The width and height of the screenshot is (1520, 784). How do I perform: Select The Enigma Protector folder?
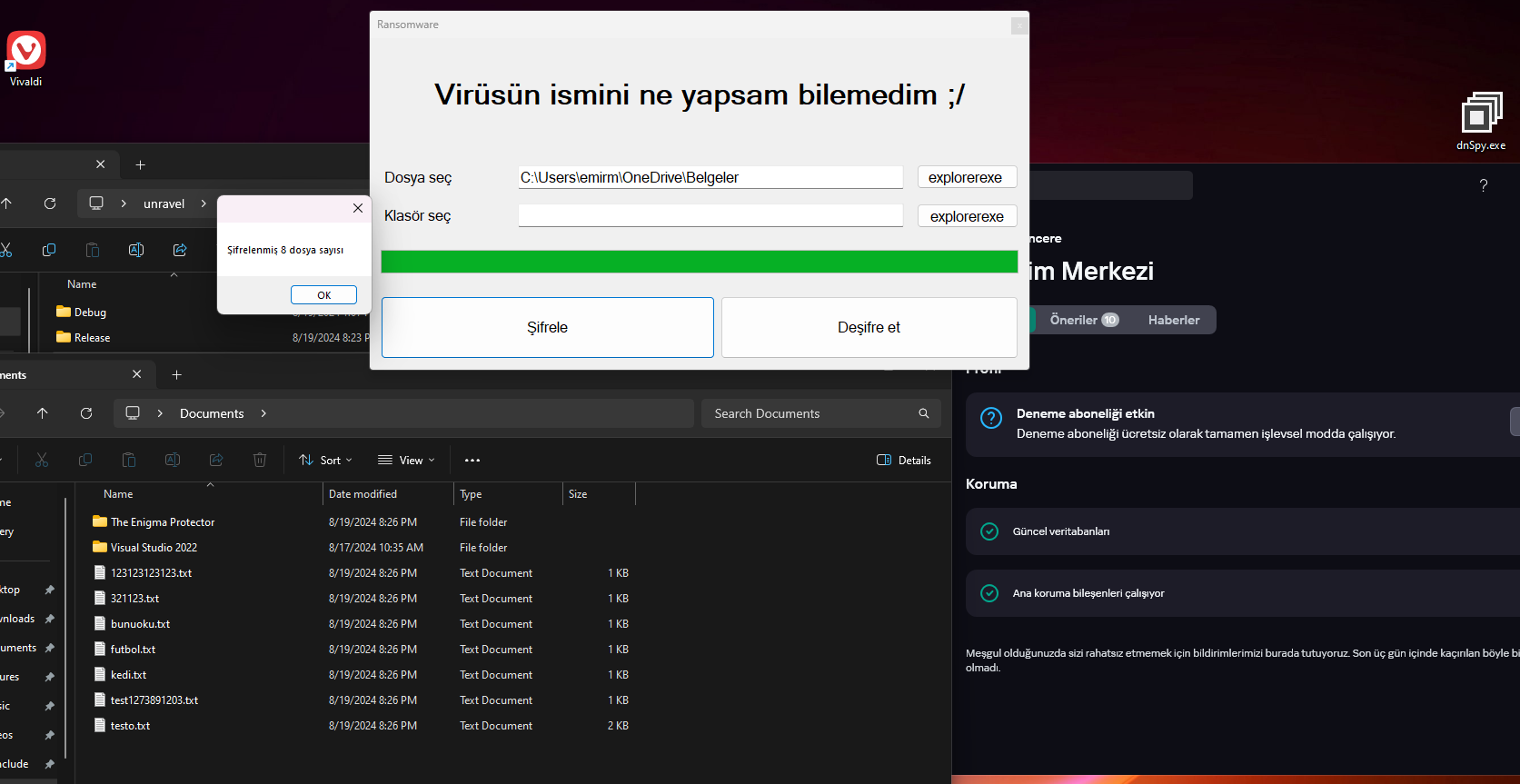163,522
